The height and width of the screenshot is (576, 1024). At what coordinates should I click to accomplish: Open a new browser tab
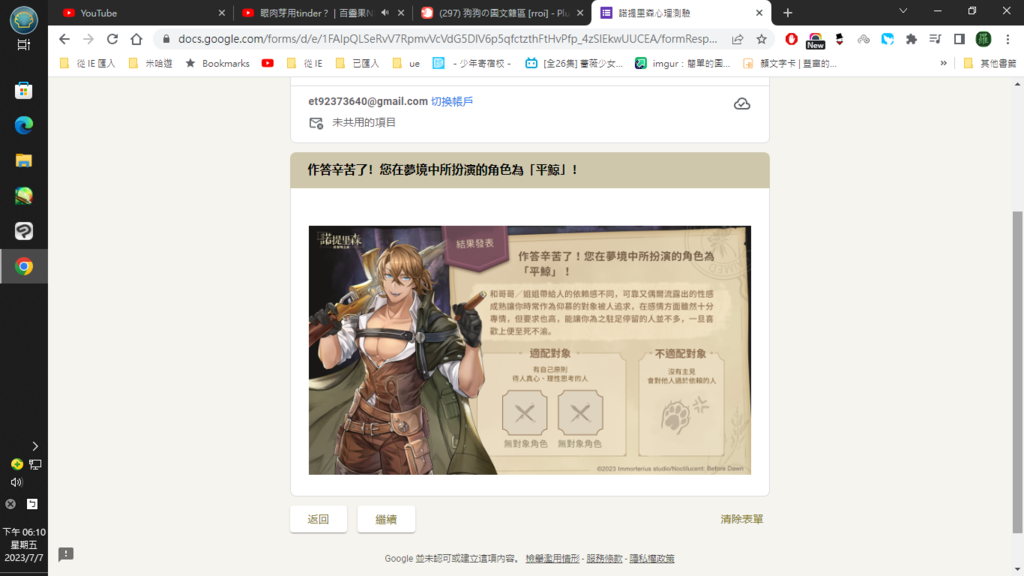pos(788,13)
